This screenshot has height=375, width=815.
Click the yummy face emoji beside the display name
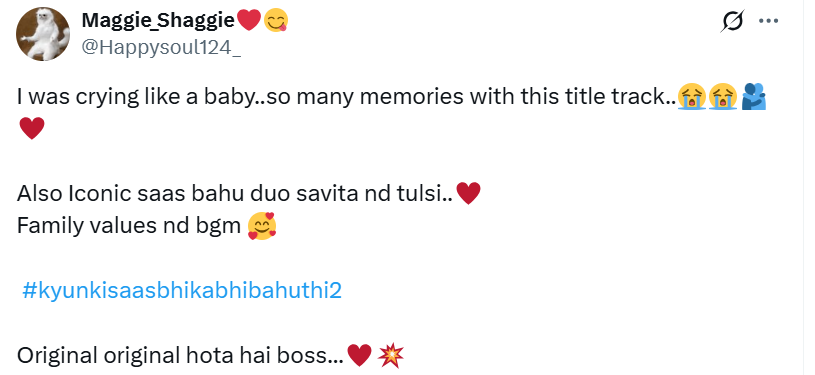tap(276, 20)
